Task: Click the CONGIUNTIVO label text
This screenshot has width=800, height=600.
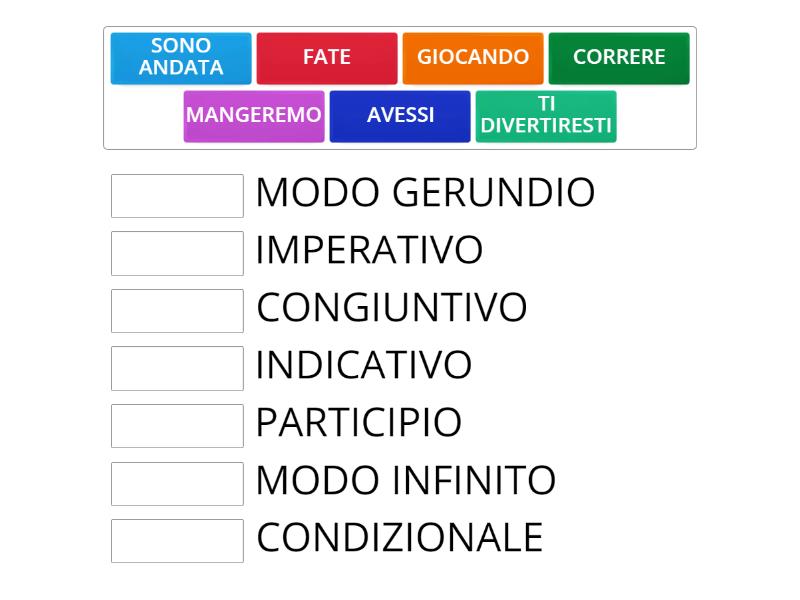Action: pyautogui.click(x=390, y=308)
